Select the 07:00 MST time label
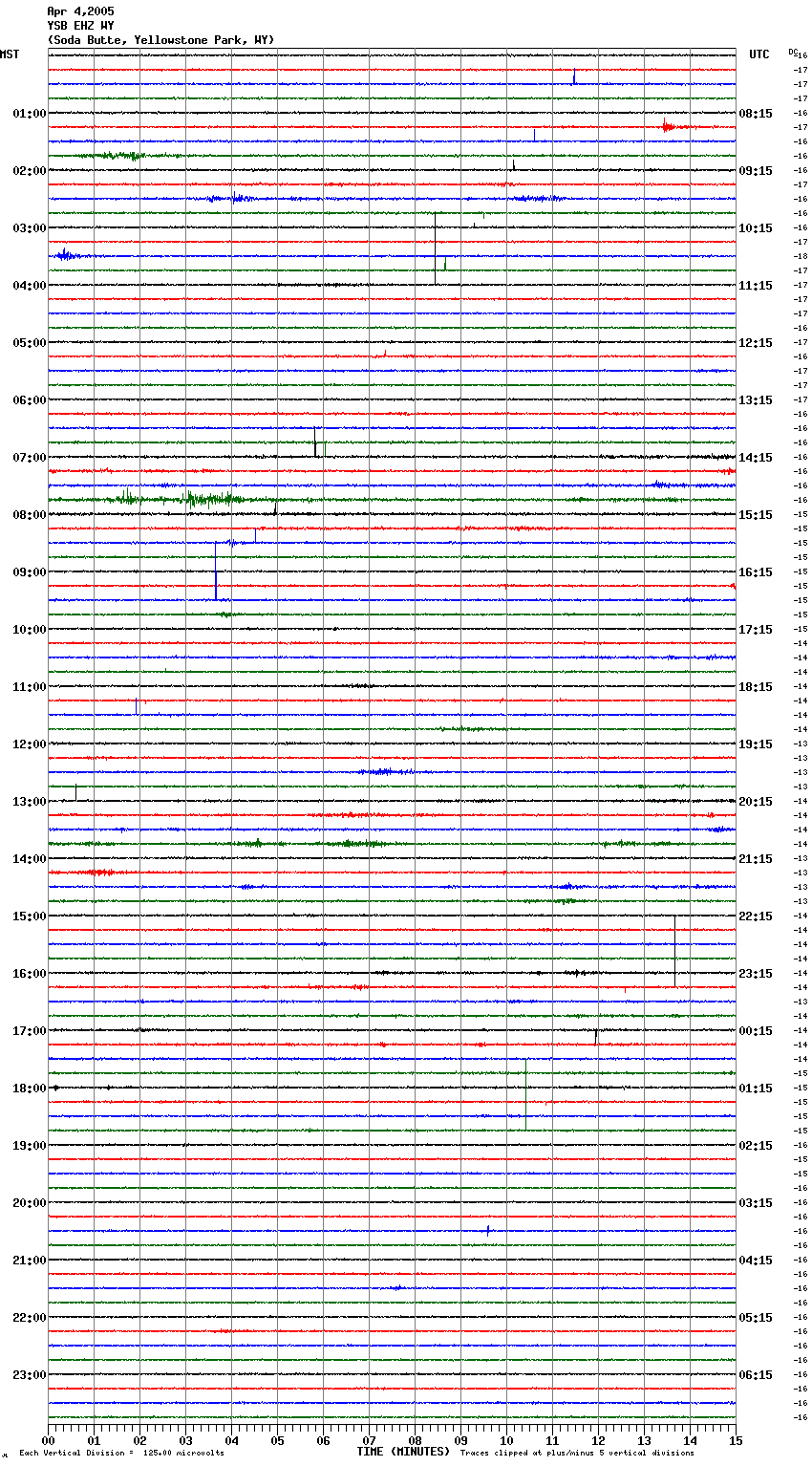Screen dimensions: 812x1466 pos(29,458)
